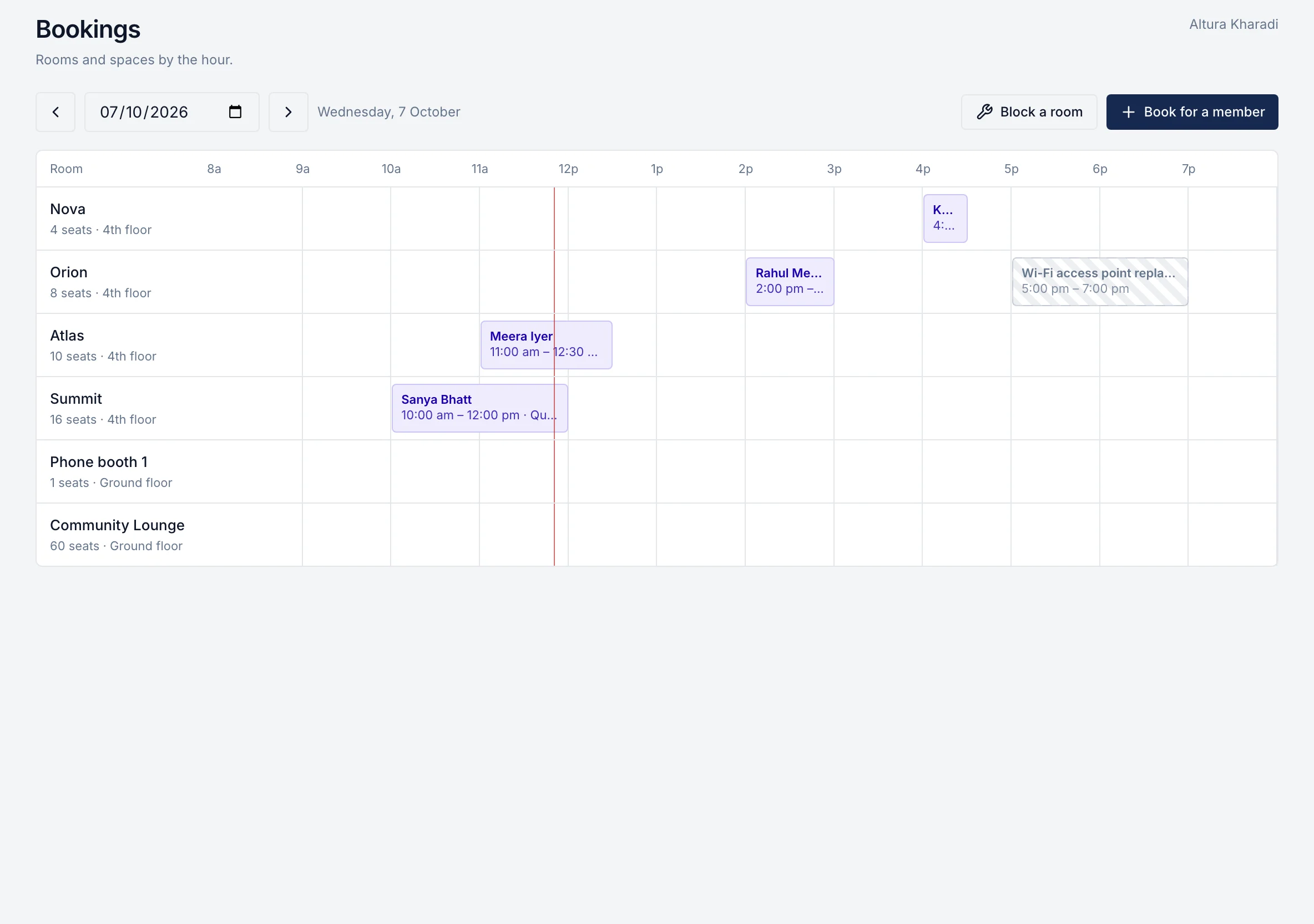Go to the next day
This screenshot has height=924, width=1314.
[x=289, y=112]
